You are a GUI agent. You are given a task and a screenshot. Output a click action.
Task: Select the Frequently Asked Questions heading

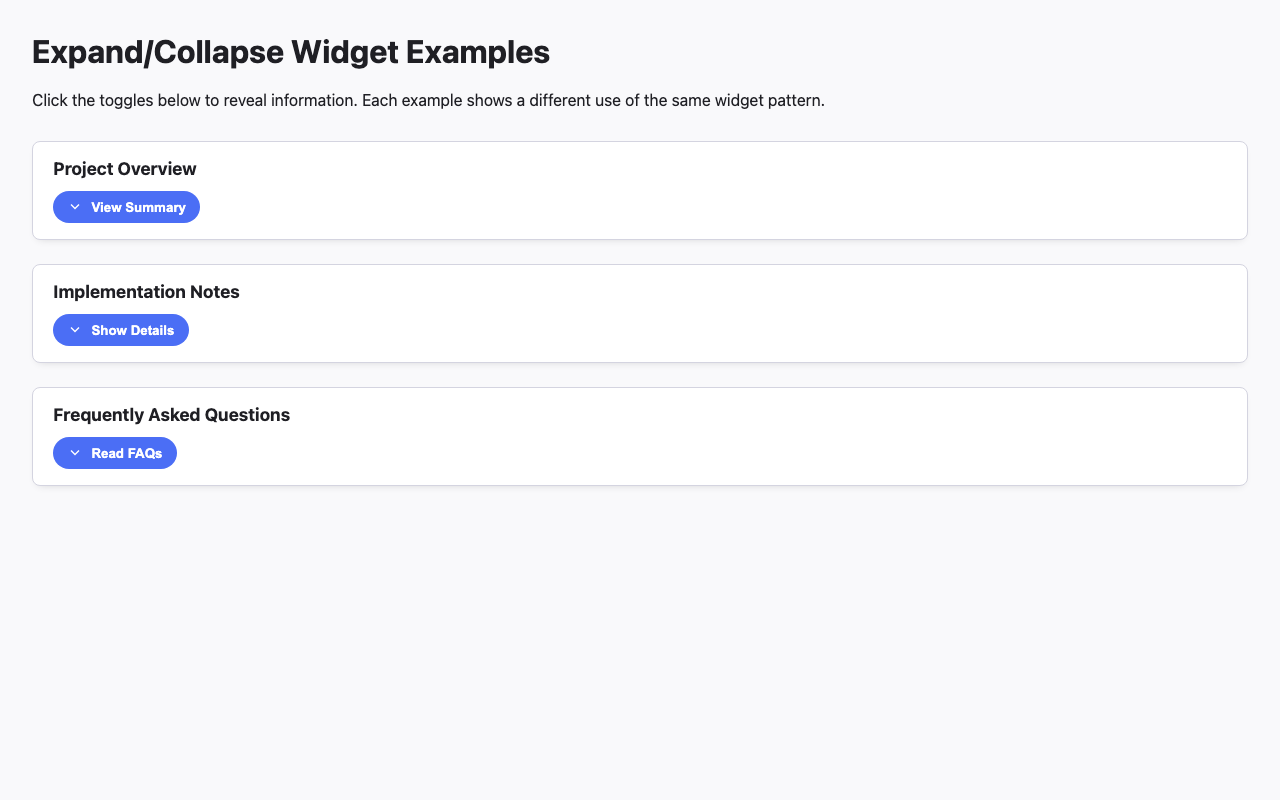(x=171, y=415)
